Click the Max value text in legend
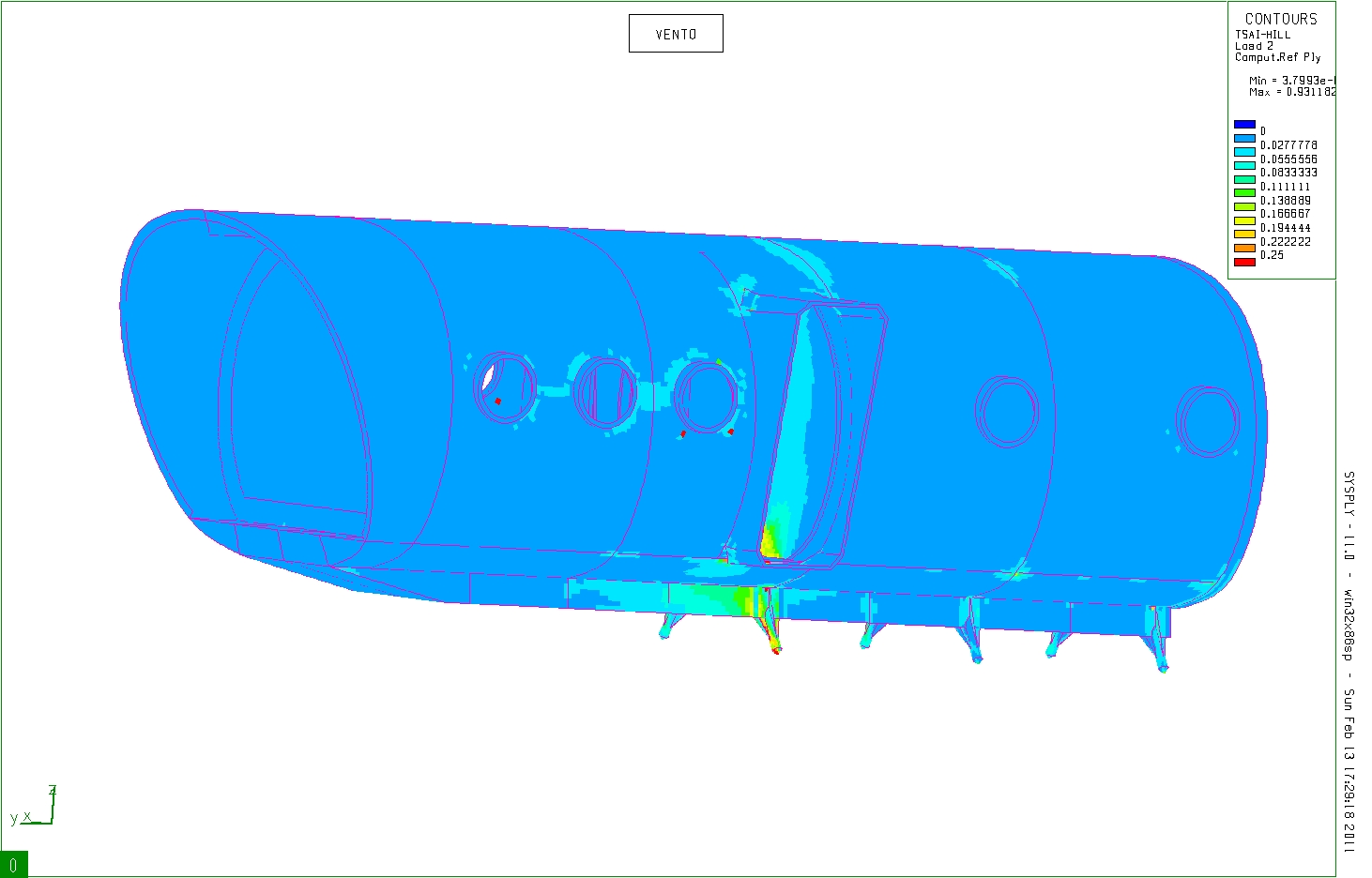Screen dimensions: 1372x878 1291,92
